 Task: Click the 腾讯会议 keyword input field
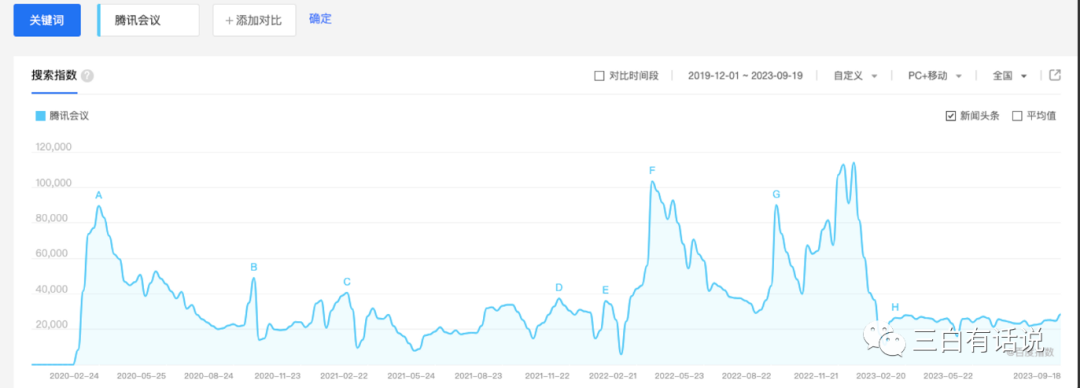148,20
